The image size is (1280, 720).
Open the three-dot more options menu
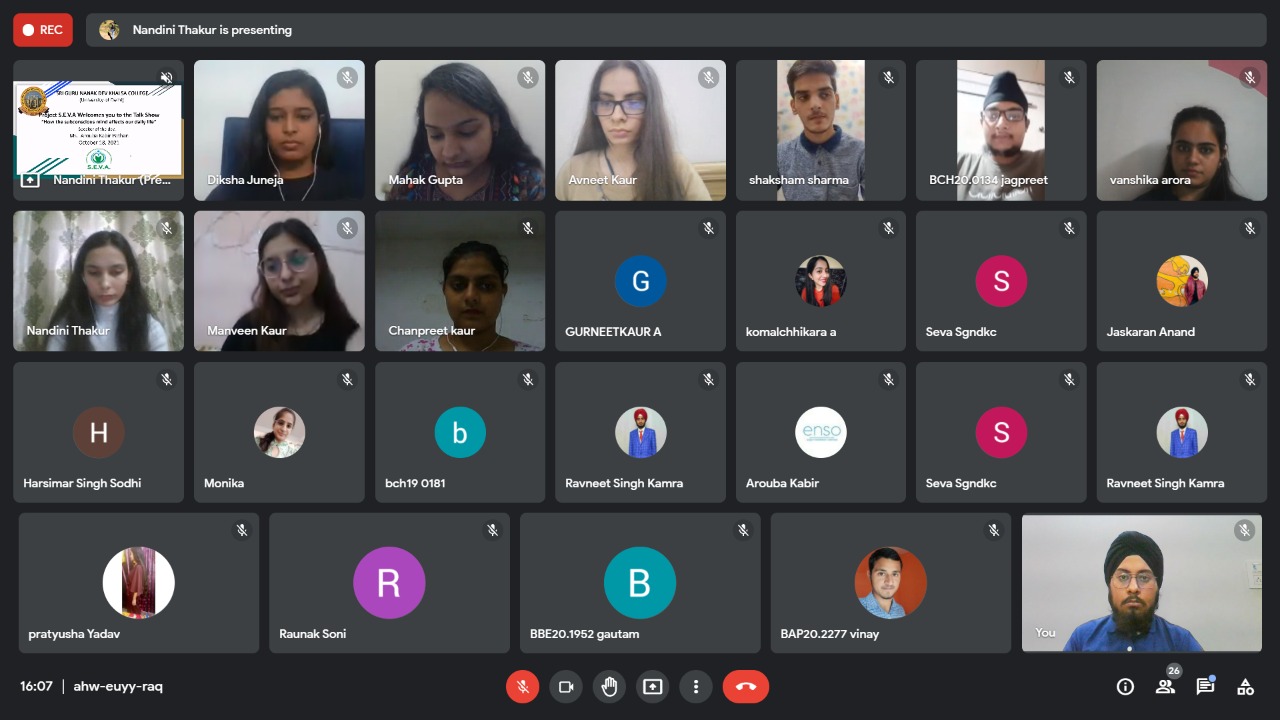coord(696,687)
